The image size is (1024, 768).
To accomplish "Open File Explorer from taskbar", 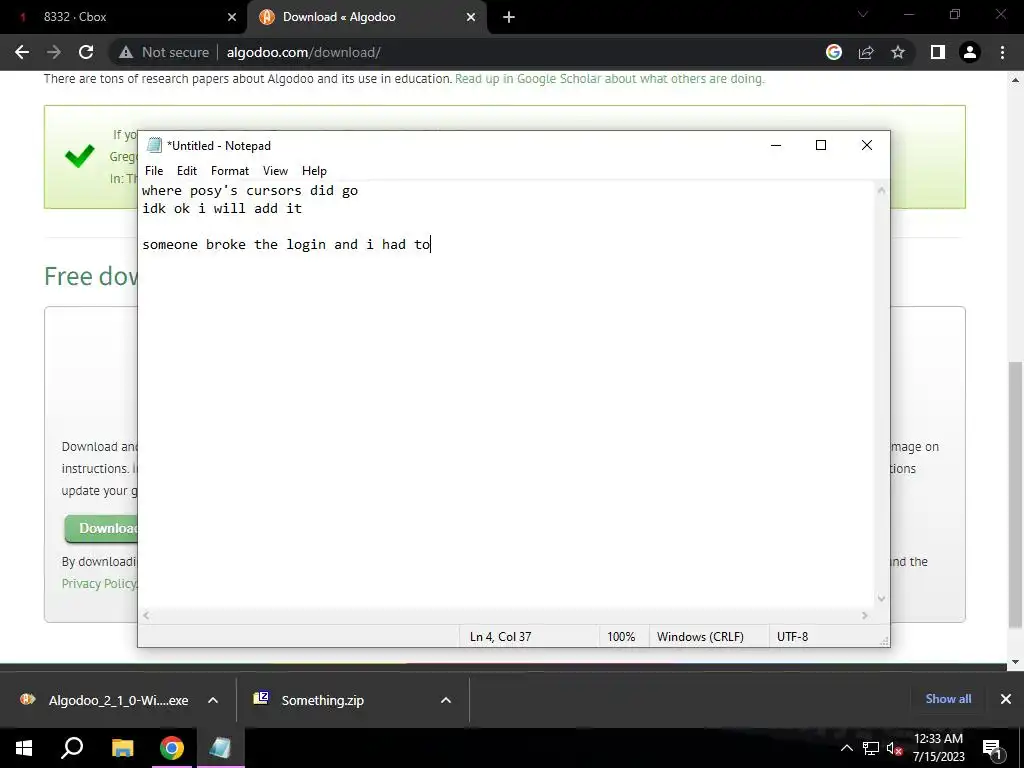I will 122,748.
